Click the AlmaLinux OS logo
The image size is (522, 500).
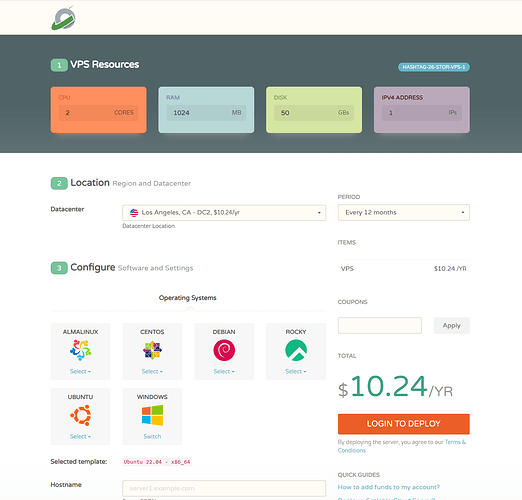click(80, 350)
